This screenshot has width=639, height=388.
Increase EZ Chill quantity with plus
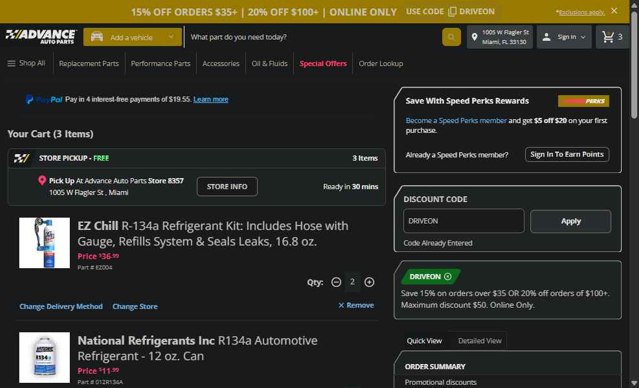click(369, 282)
